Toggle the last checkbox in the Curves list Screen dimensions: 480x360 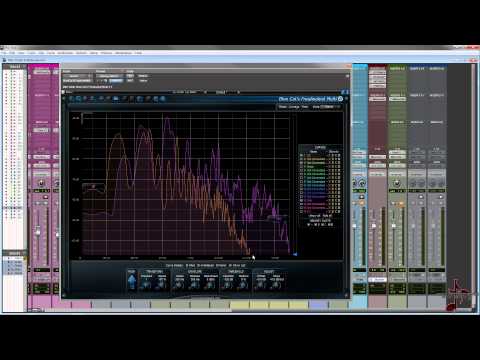click(x=302, y=211)
